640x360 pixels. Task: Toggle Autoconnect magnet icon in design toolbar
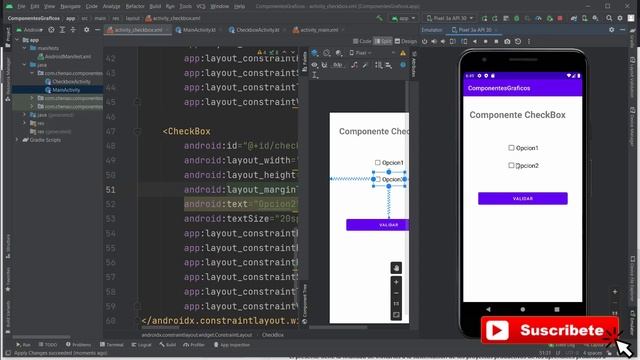[x=324, y=65]
